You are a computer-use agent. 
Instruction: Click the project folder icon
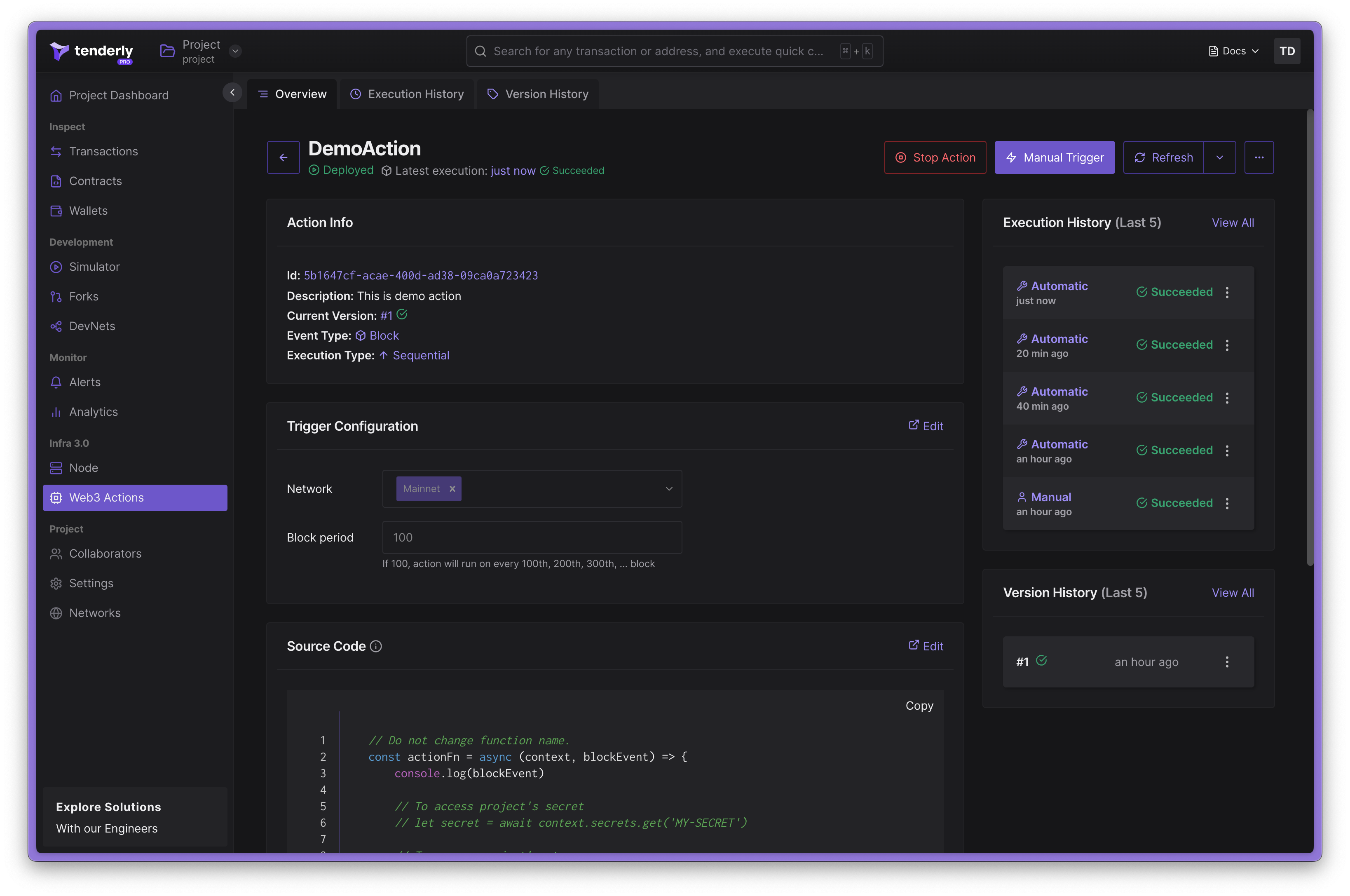167,52
